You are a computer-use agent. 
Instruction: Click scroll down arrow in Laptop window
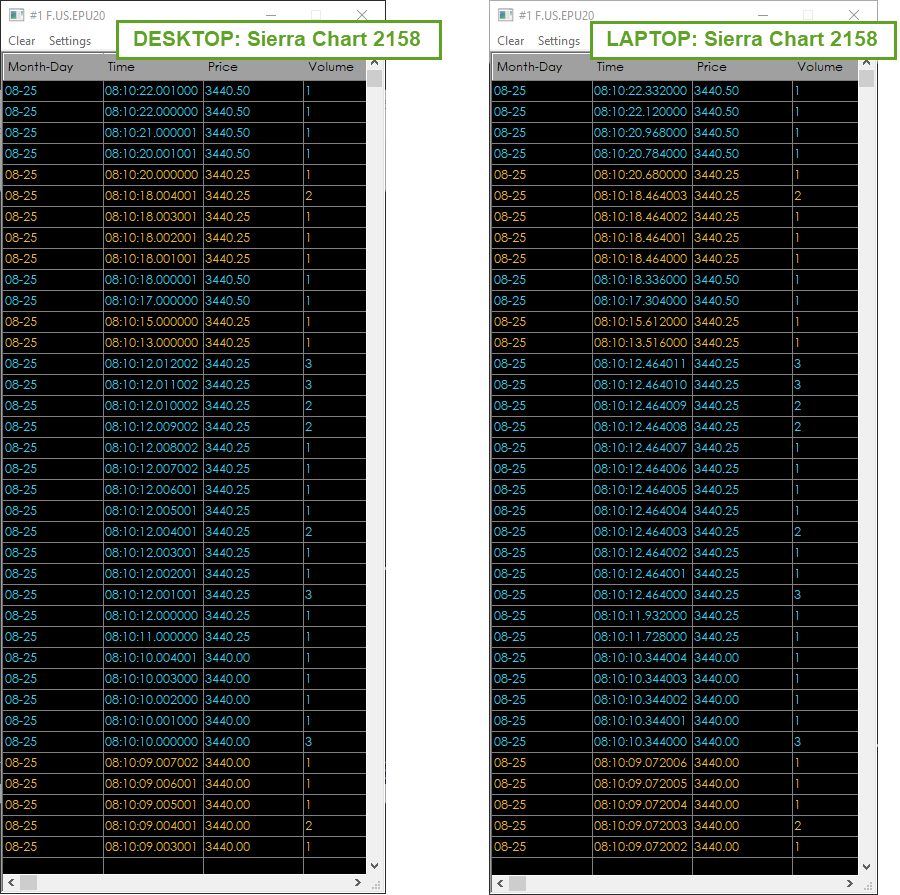pyautogui.click(x=867, y=866)
